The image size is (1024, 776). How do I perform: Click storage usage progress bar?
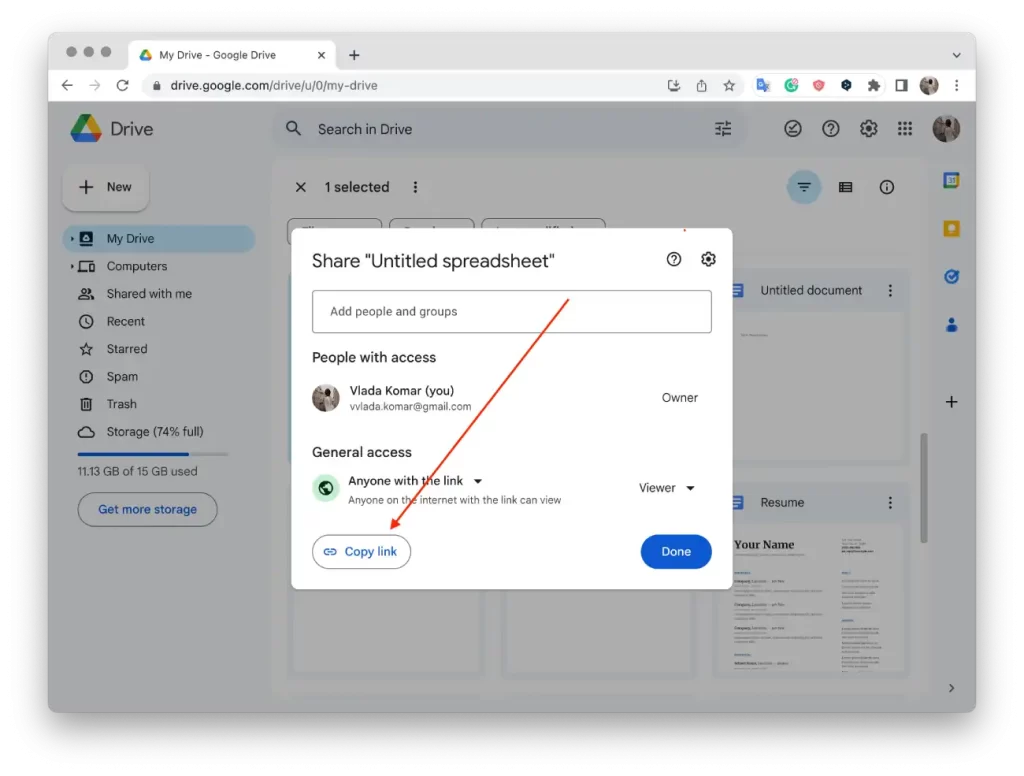153,454
